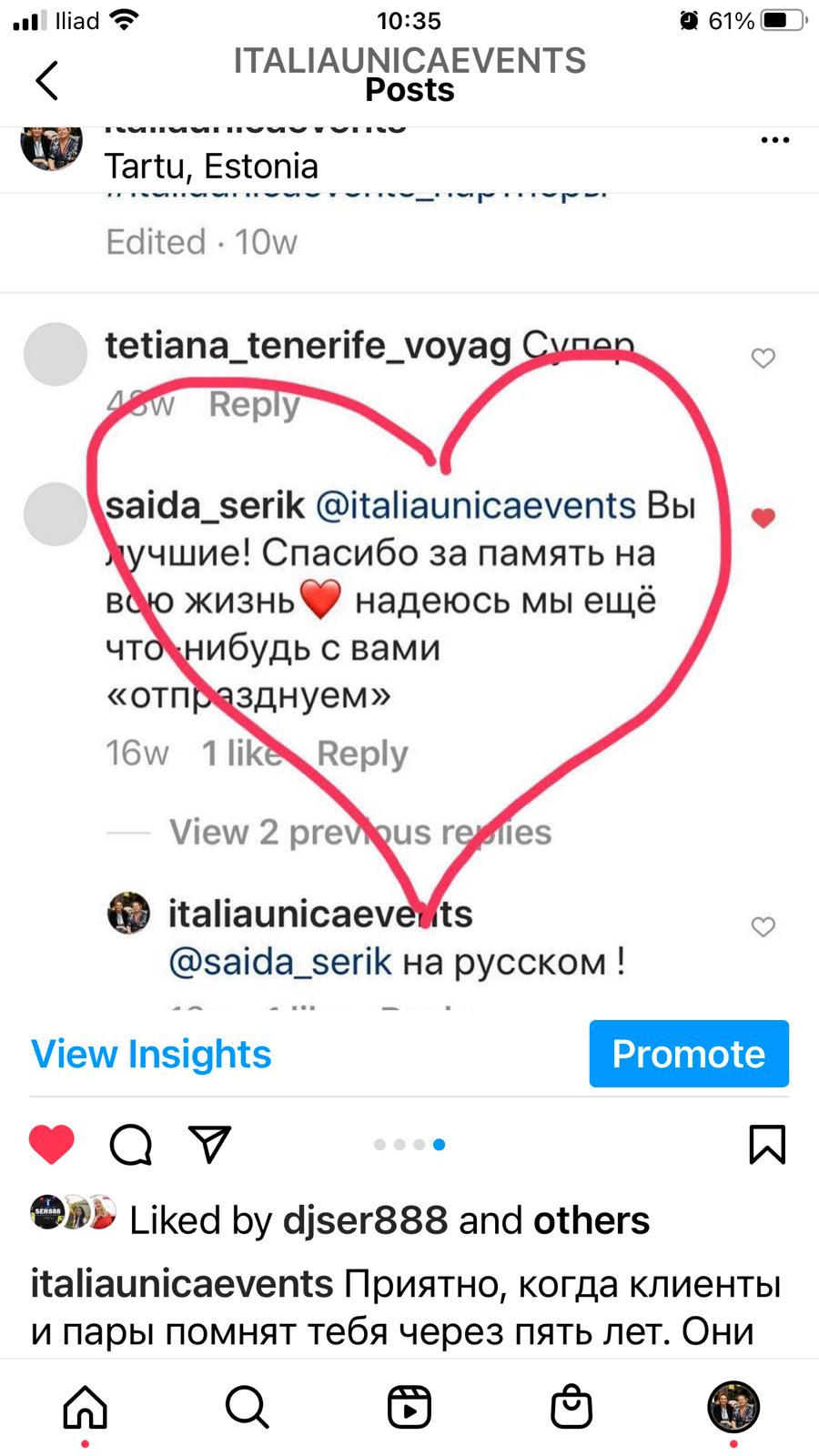Open the Home tab in the bottom bar

pyautogui.click(x=85, y=1407)
